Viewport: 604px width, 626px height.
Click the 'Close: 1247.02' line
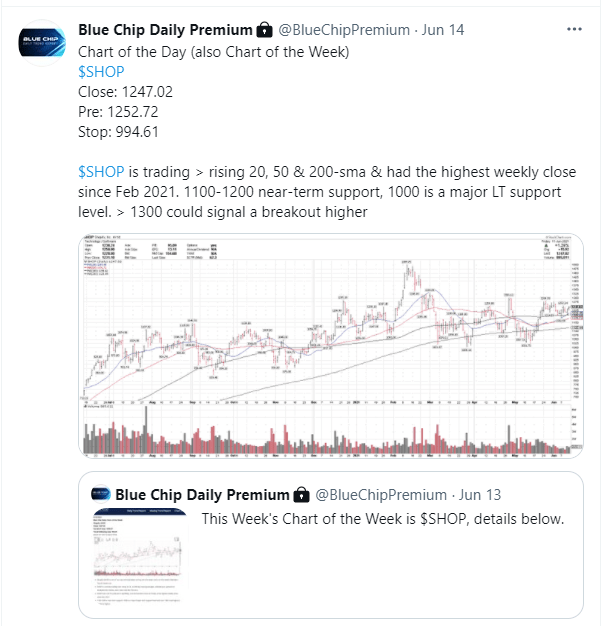[x=125, y=92]
